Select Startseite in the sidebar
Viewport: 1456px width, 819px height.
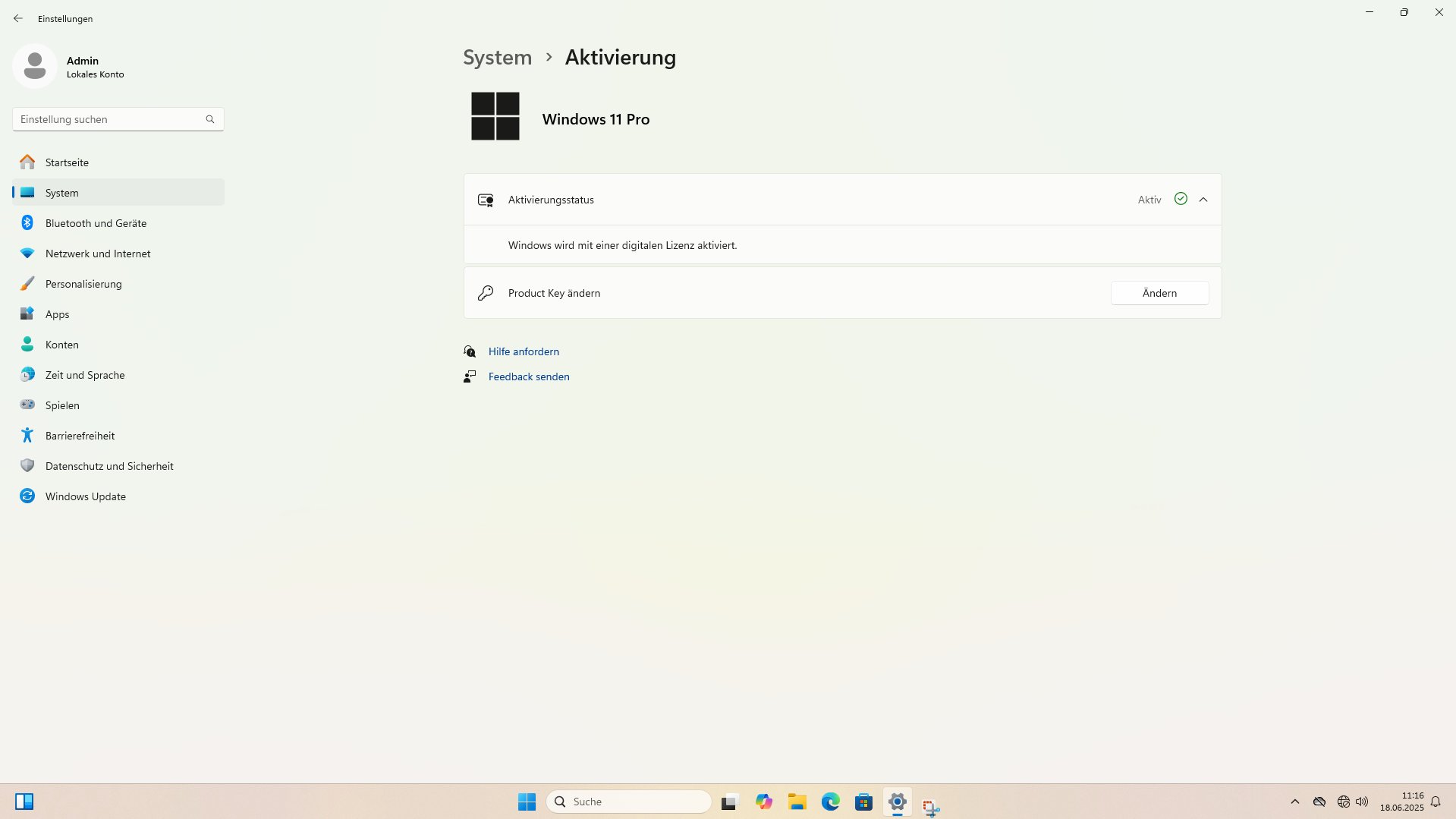coord(67,162)
